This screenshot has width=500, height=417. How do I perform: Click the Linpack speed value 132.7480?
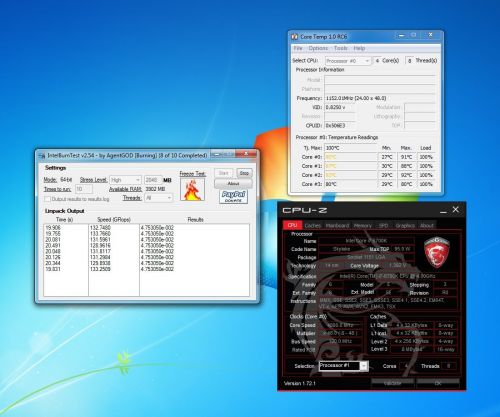(x=100, y=228)
